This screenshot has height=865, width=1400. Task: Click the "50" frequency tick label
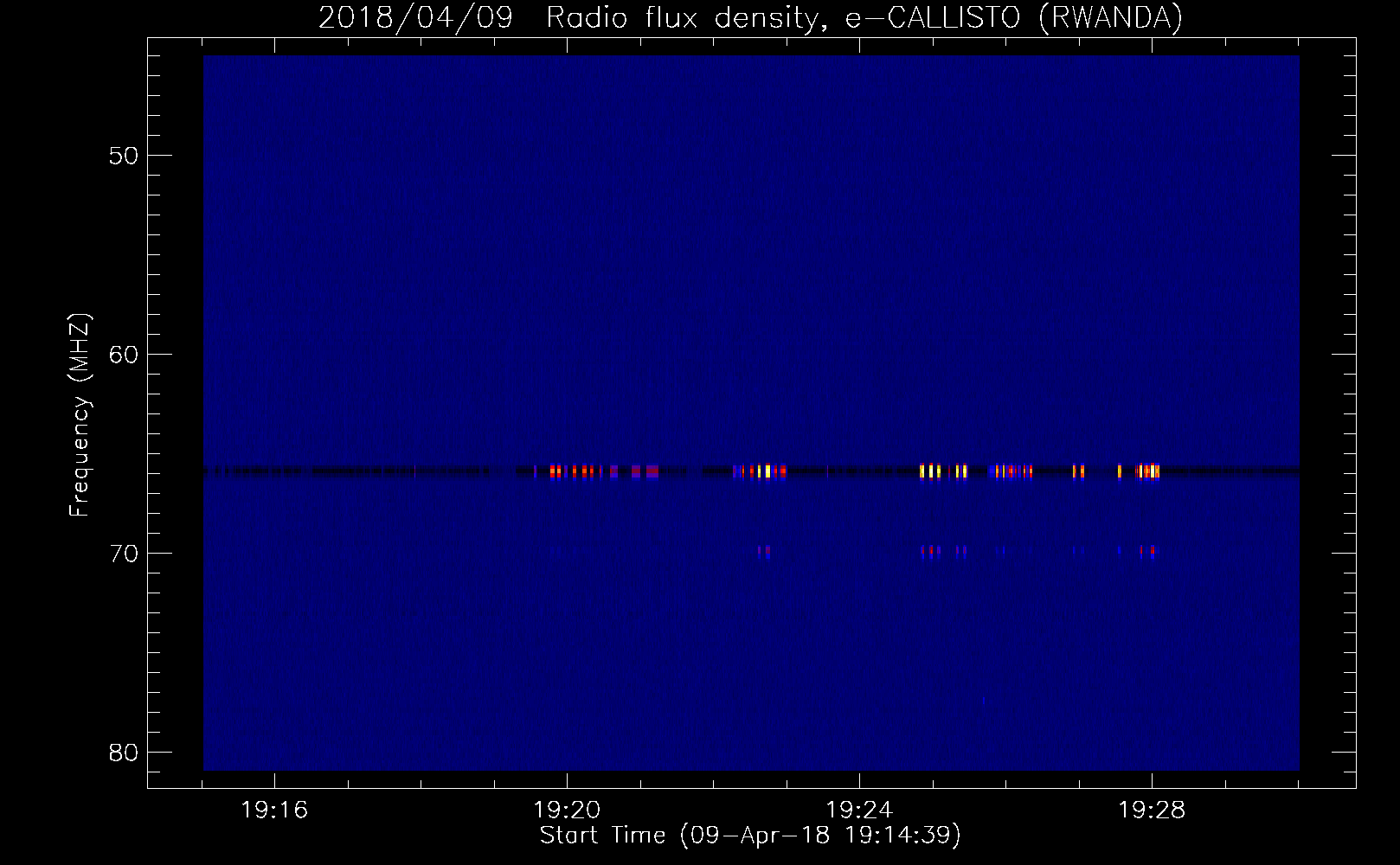tap(124, 156)
